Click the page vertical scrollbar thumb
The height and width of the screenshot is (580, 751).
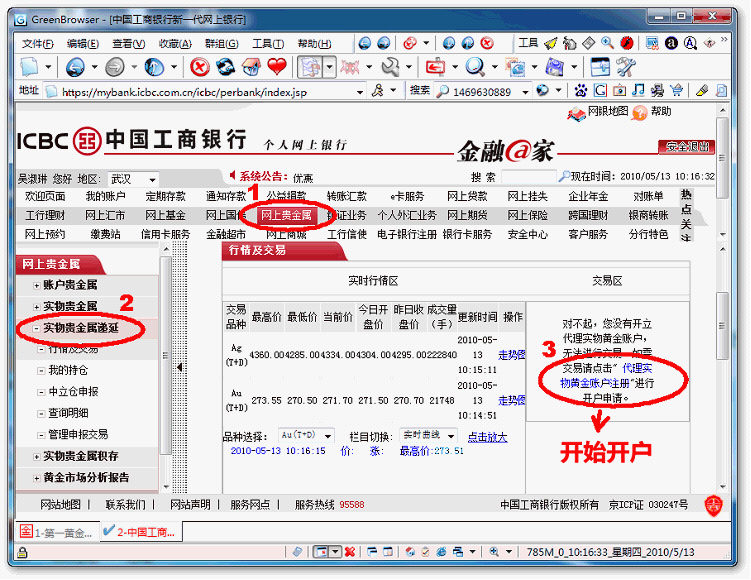(722, 157)
